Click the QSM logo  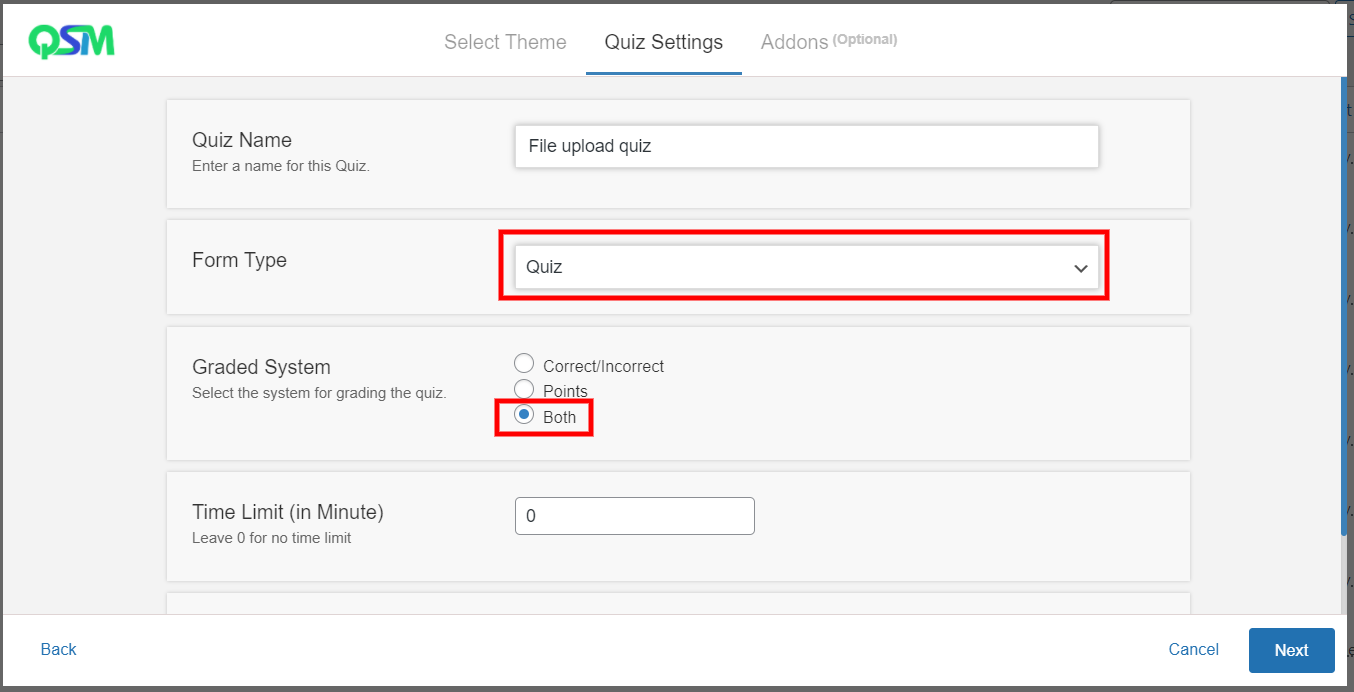(71, 41)
